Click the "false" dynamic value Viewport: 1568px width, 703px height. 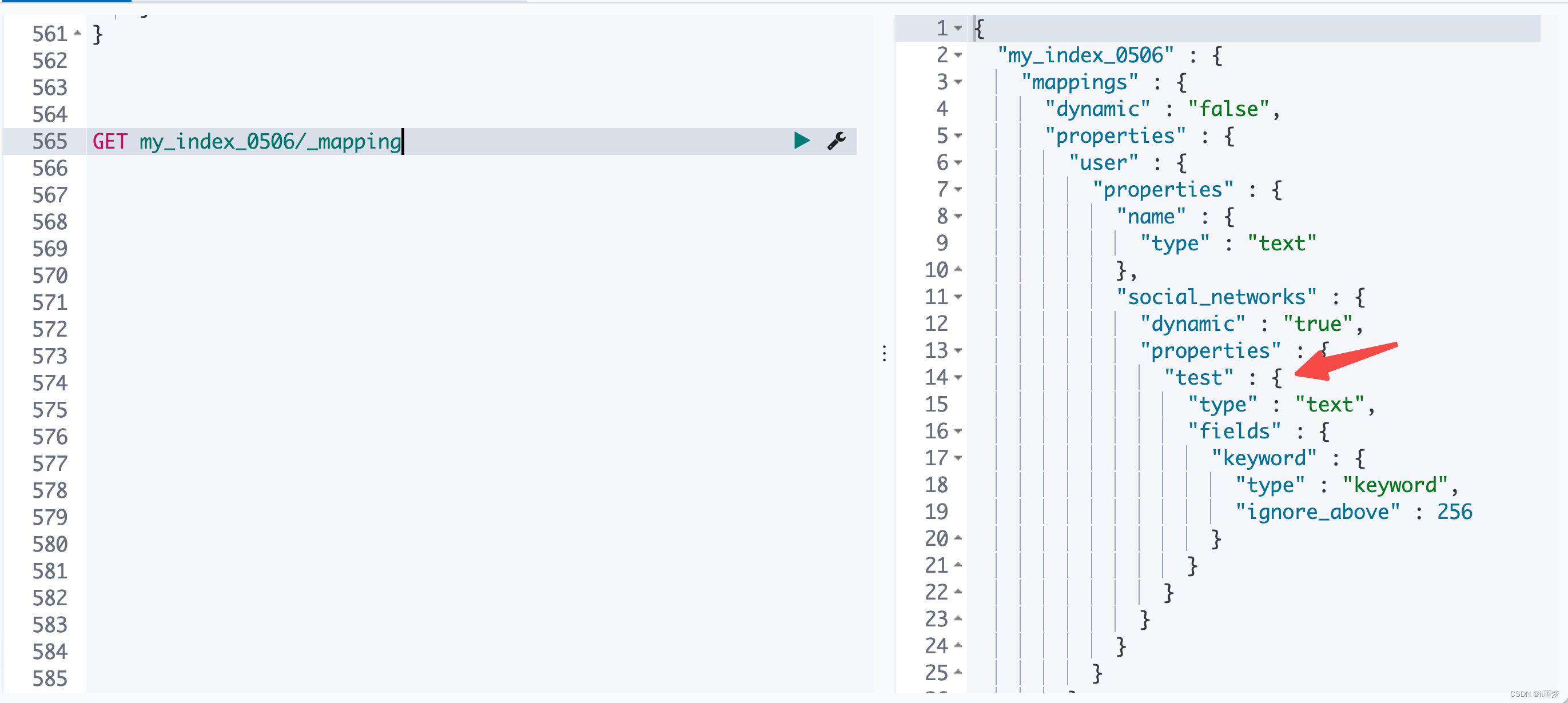coord(1229,109)
